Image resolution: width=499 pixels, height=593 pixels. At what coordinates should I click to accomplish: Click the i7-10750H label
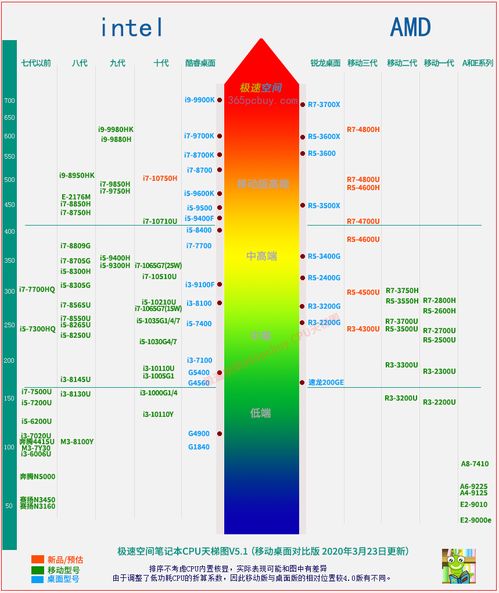pyautogui.click(x=160, y=178)
